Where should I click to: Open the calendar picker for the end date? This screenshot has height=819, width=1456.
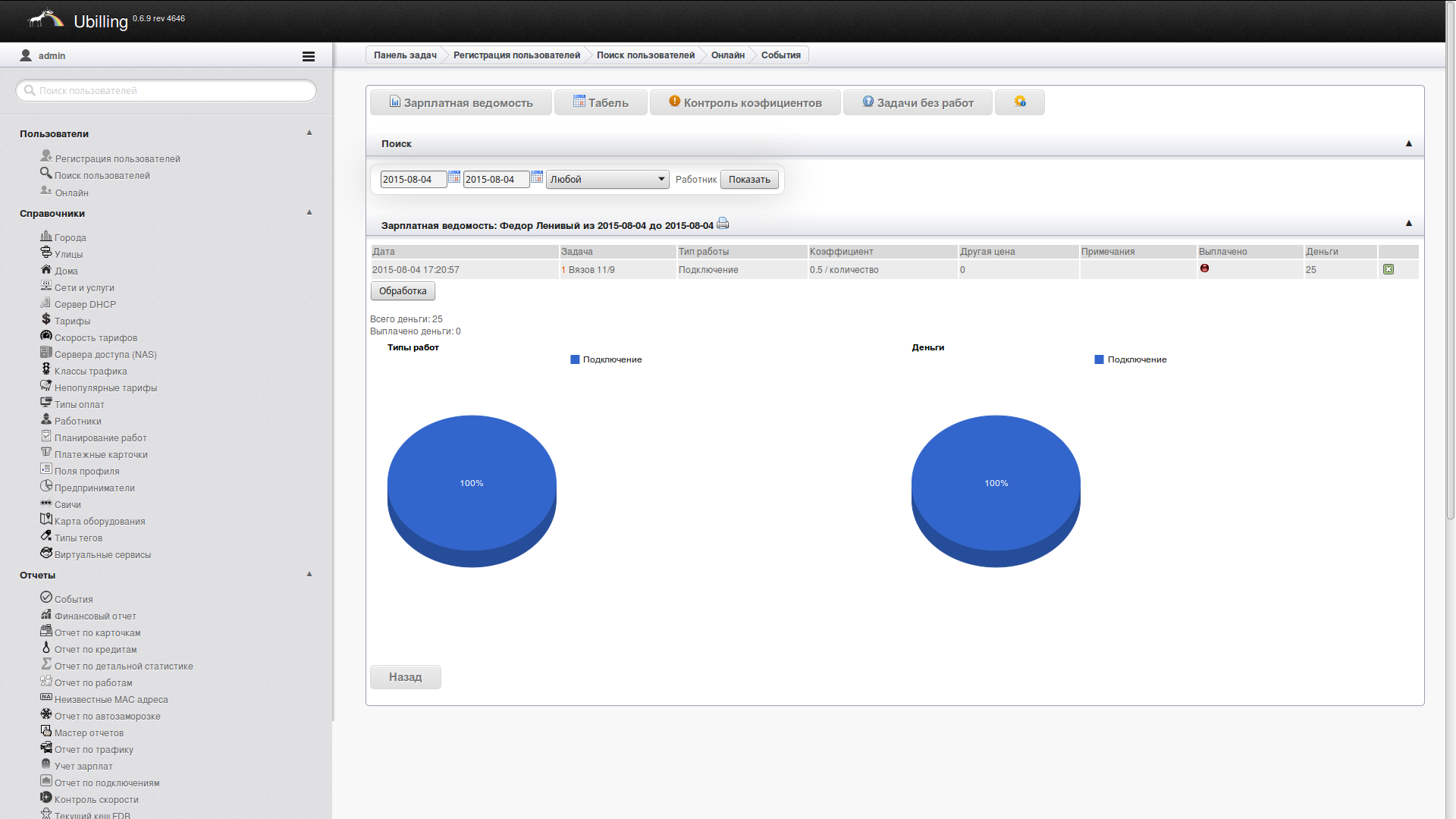pos(537,177)
